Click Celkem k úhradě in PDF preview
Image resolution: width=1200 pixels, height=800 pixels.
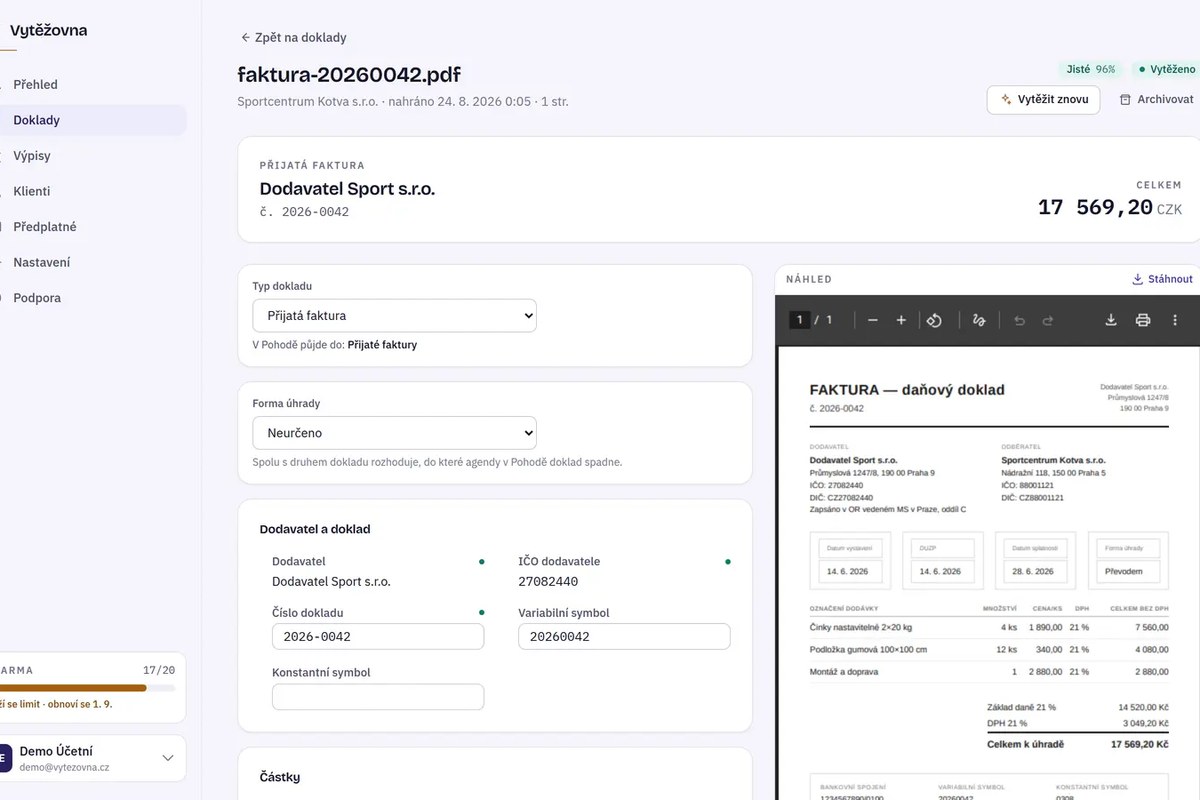pos(1025,744)
